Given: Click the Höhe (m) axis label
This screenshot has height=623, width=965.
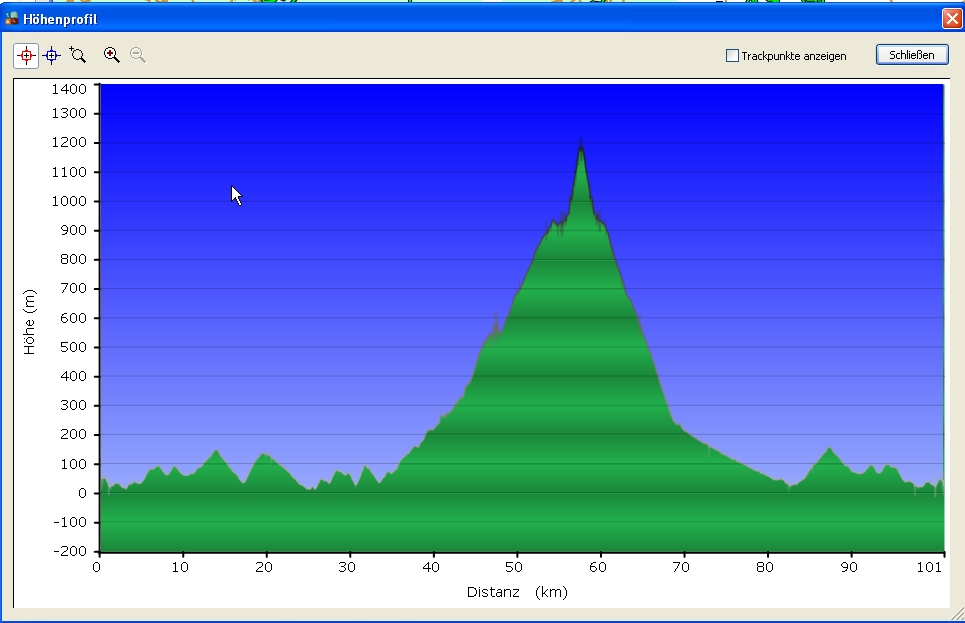Looking at the screenshot, I should point(30,321).
